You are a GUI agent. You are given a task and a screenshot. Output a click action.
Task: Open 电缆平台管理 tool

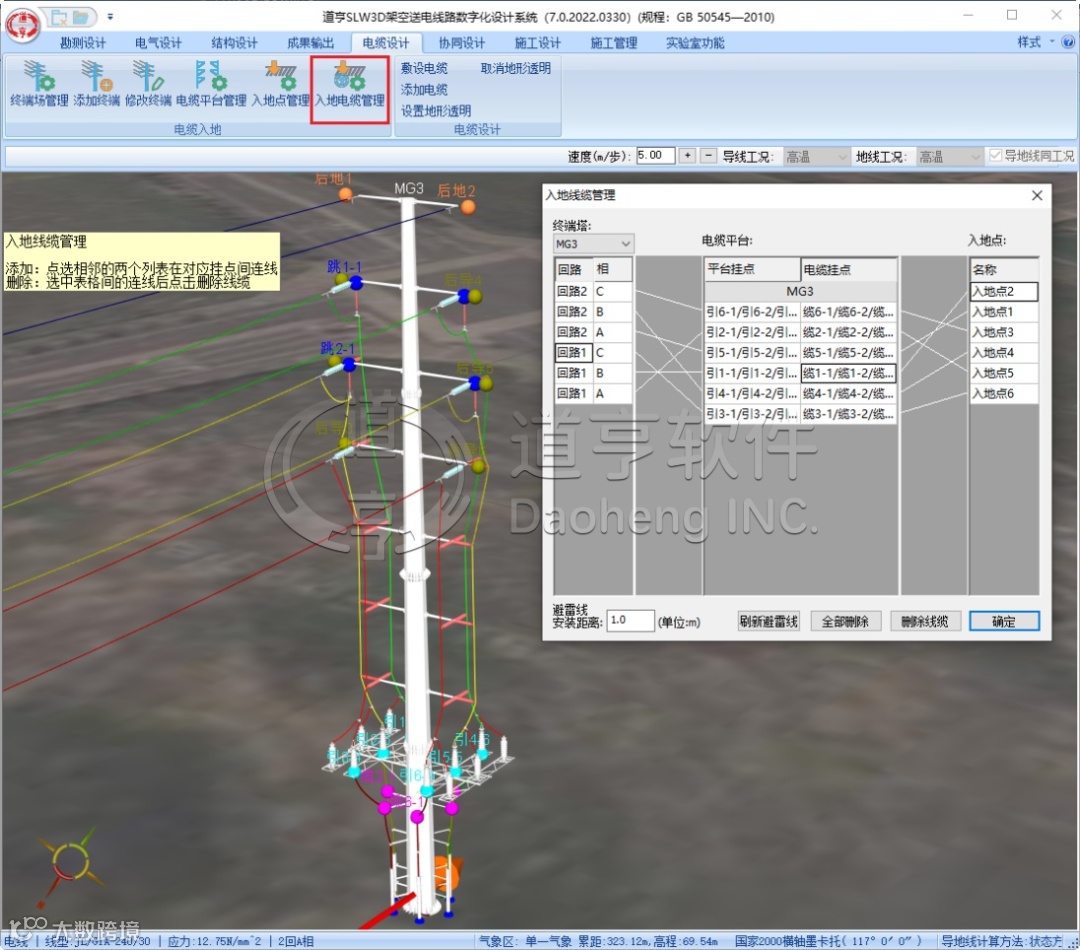click(x=211, y=83)
